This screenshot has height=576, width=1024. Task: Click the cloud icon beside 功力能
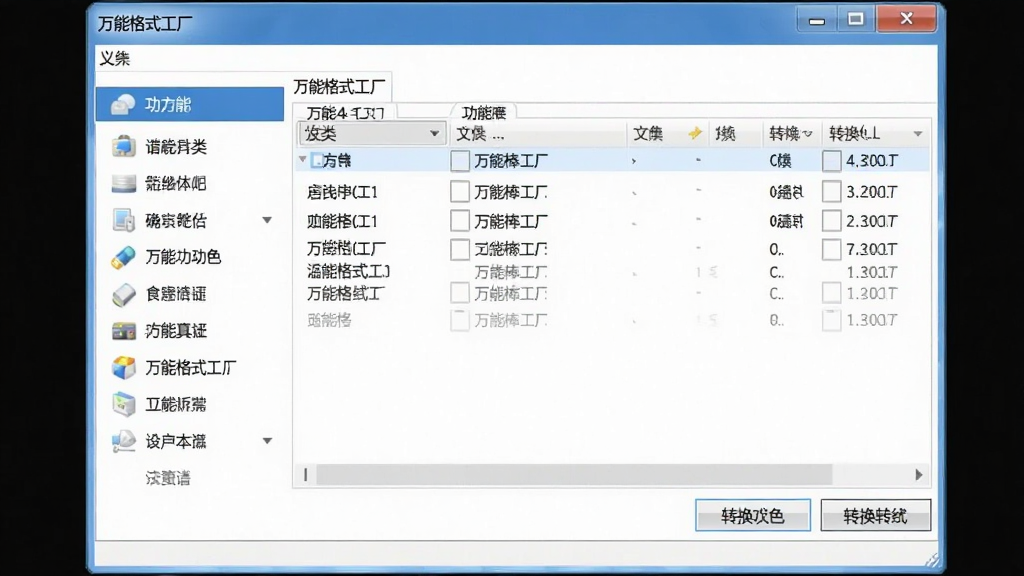[x=123, y=104]
